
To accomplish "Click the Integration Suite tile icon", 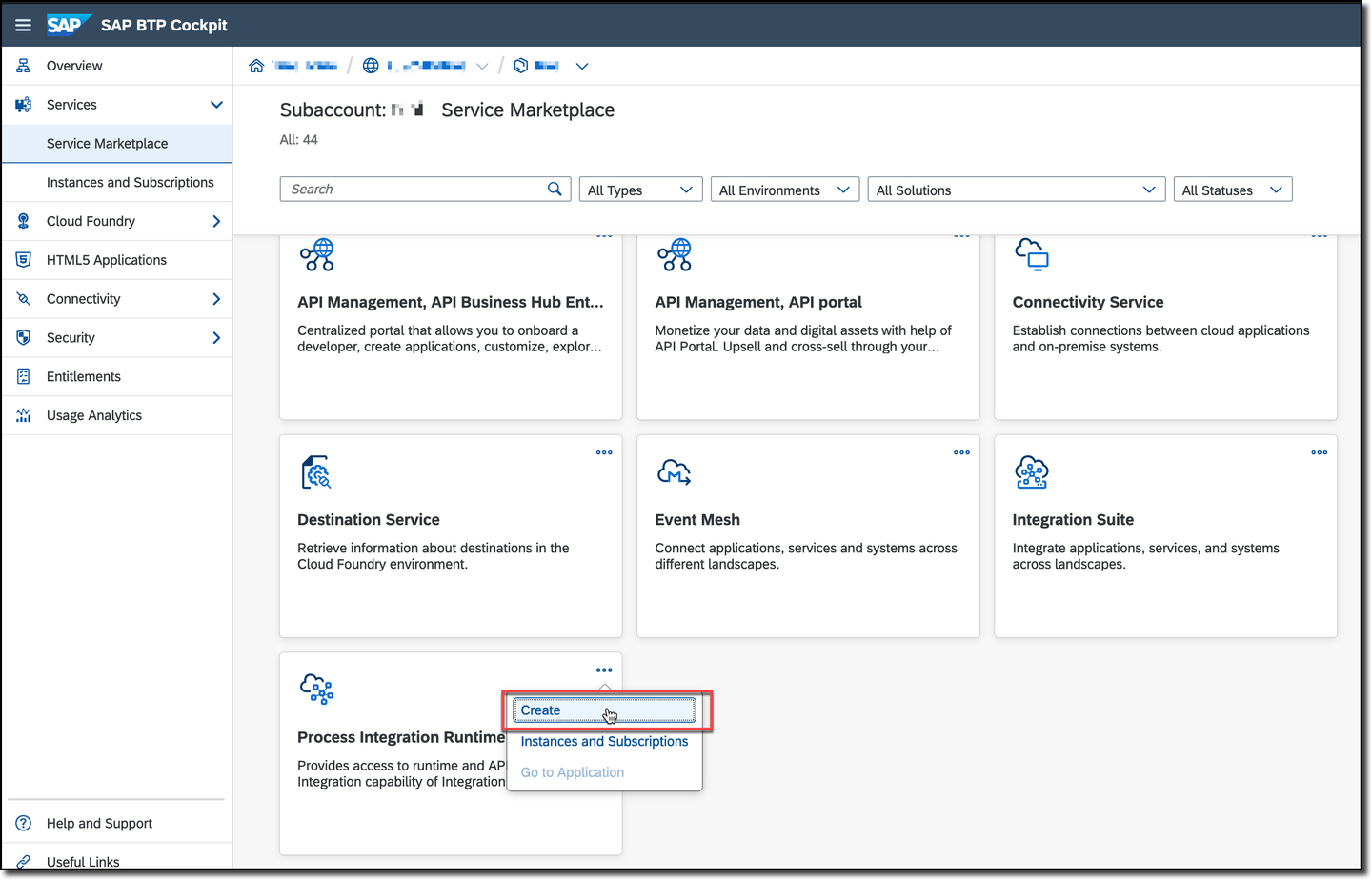I will (1032, 472).
